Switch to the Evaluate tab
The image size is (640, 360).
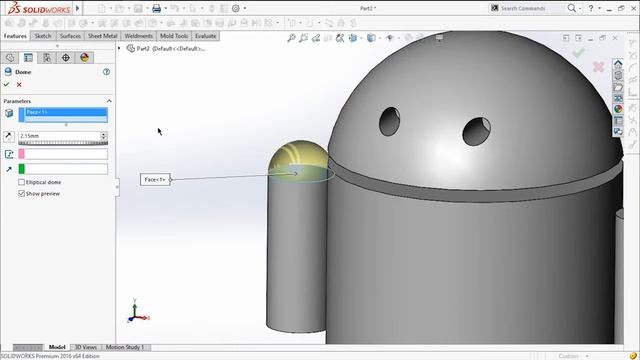pos(205,36)
